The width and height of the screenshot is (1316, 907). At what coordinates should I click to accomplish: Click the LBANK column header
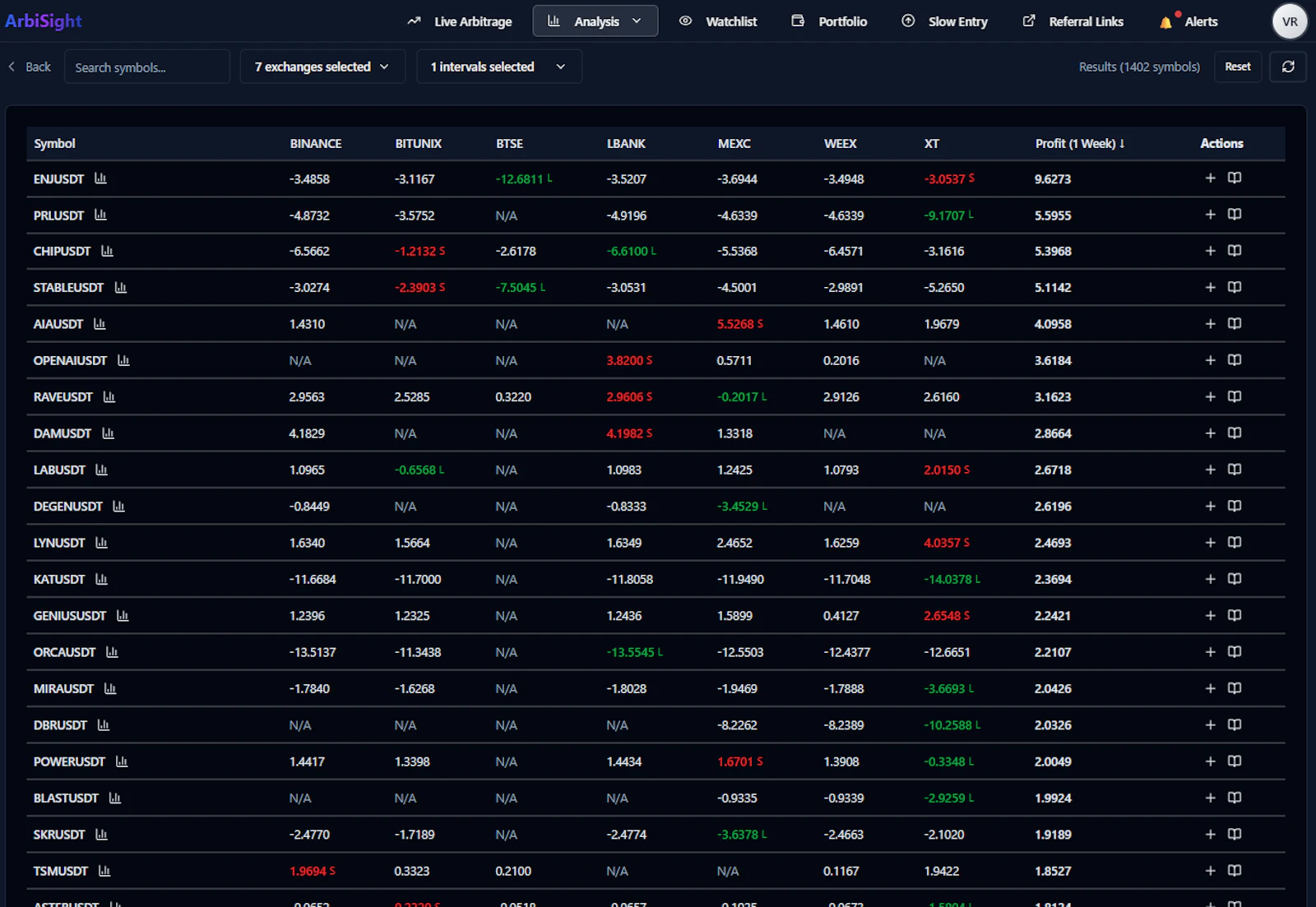pos(626,143)
